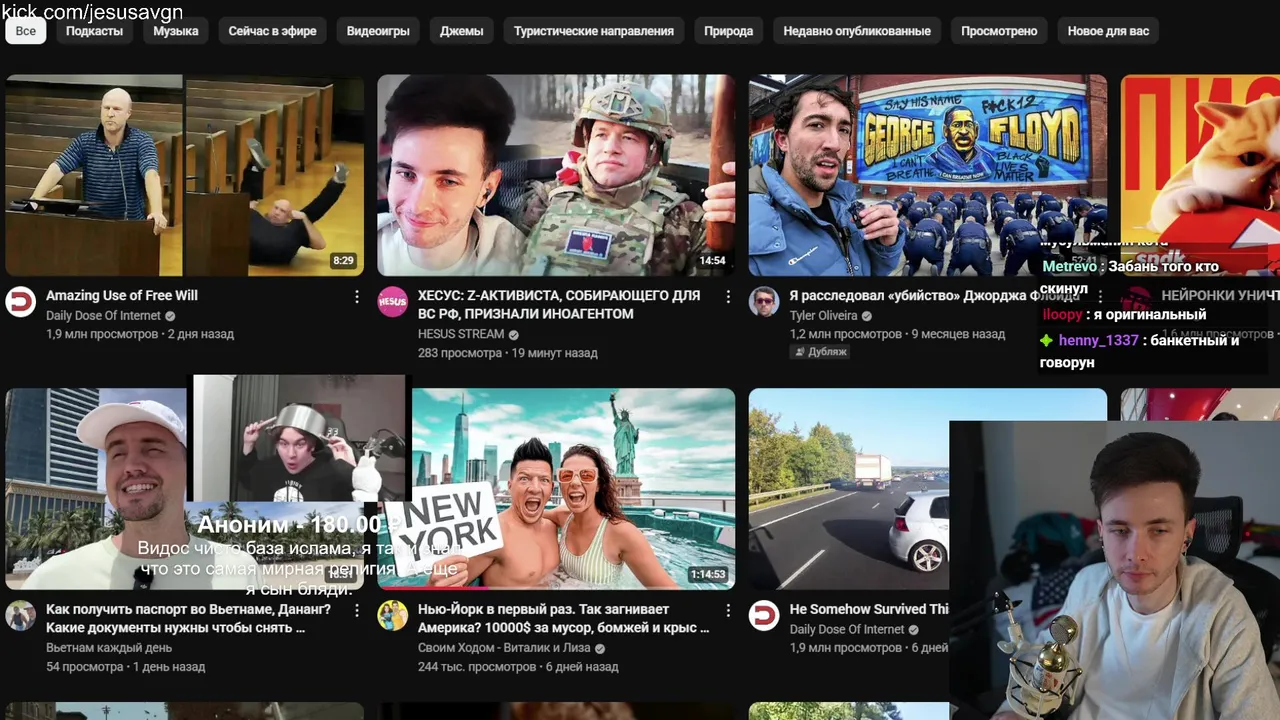This screenshot has height=720, width=1280.
Task: Open the "He Somehow Survived" video title
Action: pyautogui.click(x=869, y=609)
